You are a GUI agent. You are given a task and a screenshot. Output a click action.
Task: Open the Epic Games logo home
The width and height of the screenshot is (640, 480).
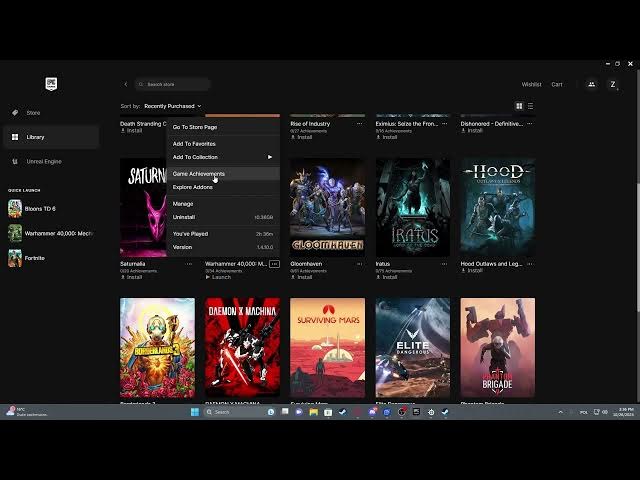pos(51,84)
